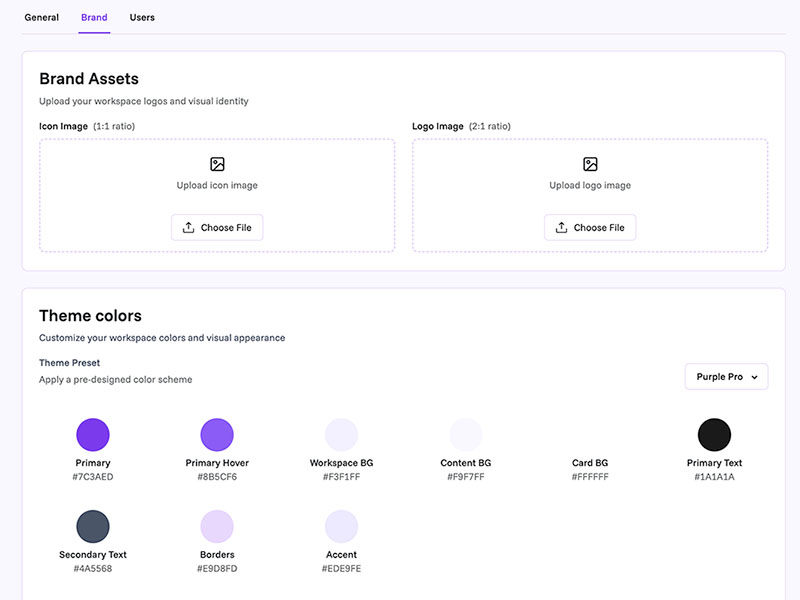
Task: Select the Primary Hover color swatch
Action: tap(217, 435)
